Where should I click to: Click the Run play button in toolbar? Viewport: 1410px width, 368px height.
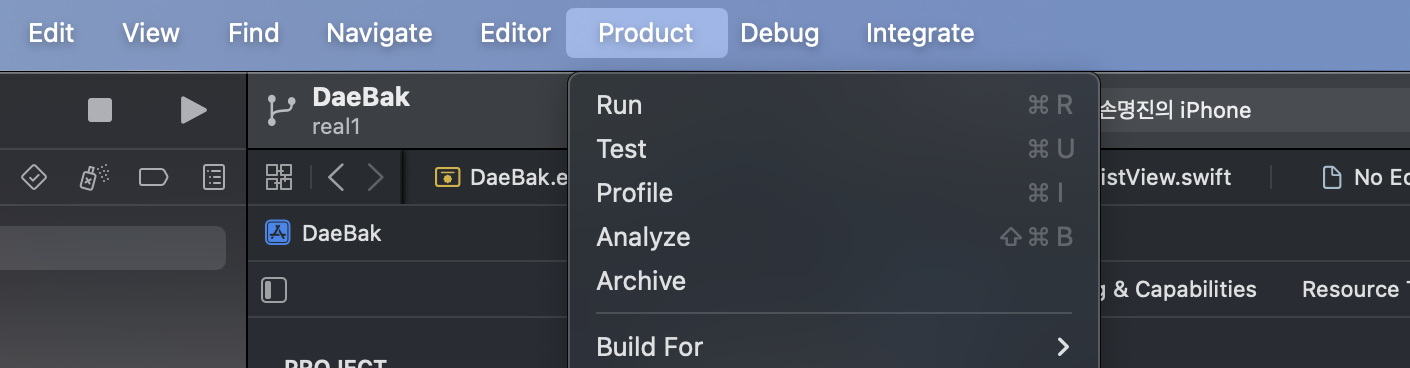(x=193, y=110)
